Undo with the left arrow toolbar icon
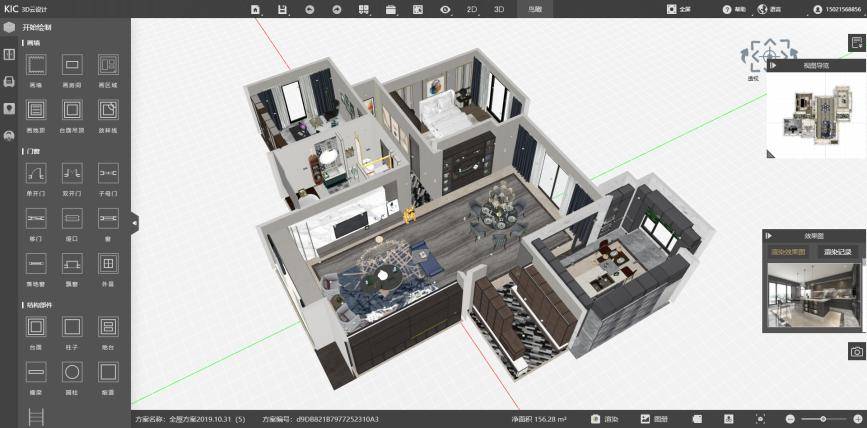The width and height of the screenshot is (867, 428). point(310,9)
